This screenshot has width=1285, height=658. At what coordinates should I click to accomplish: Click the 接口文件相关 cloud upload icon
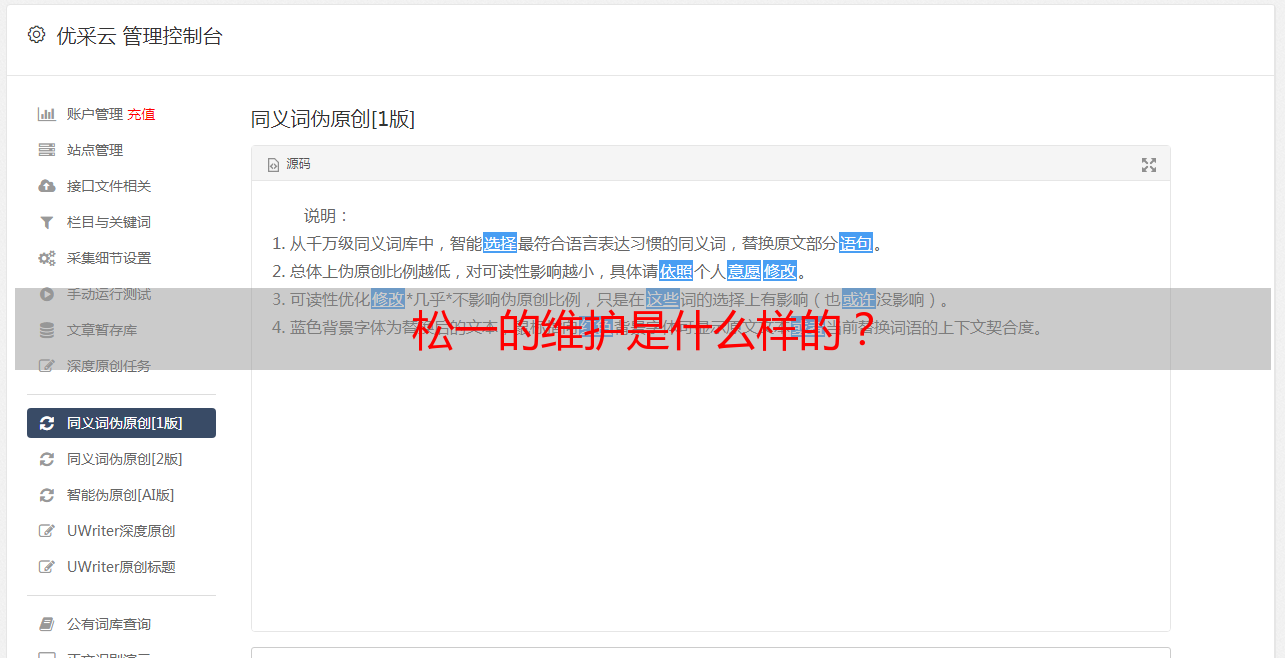click(46, 186)
